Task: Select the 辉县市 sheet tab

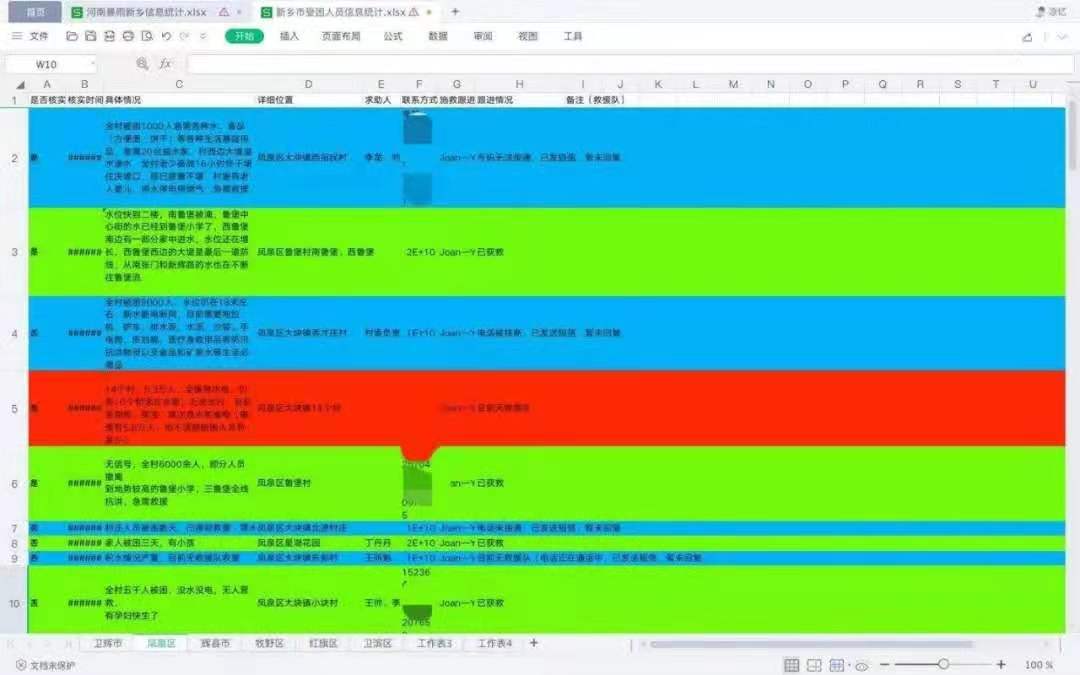Action: click(x=215, y=643)
